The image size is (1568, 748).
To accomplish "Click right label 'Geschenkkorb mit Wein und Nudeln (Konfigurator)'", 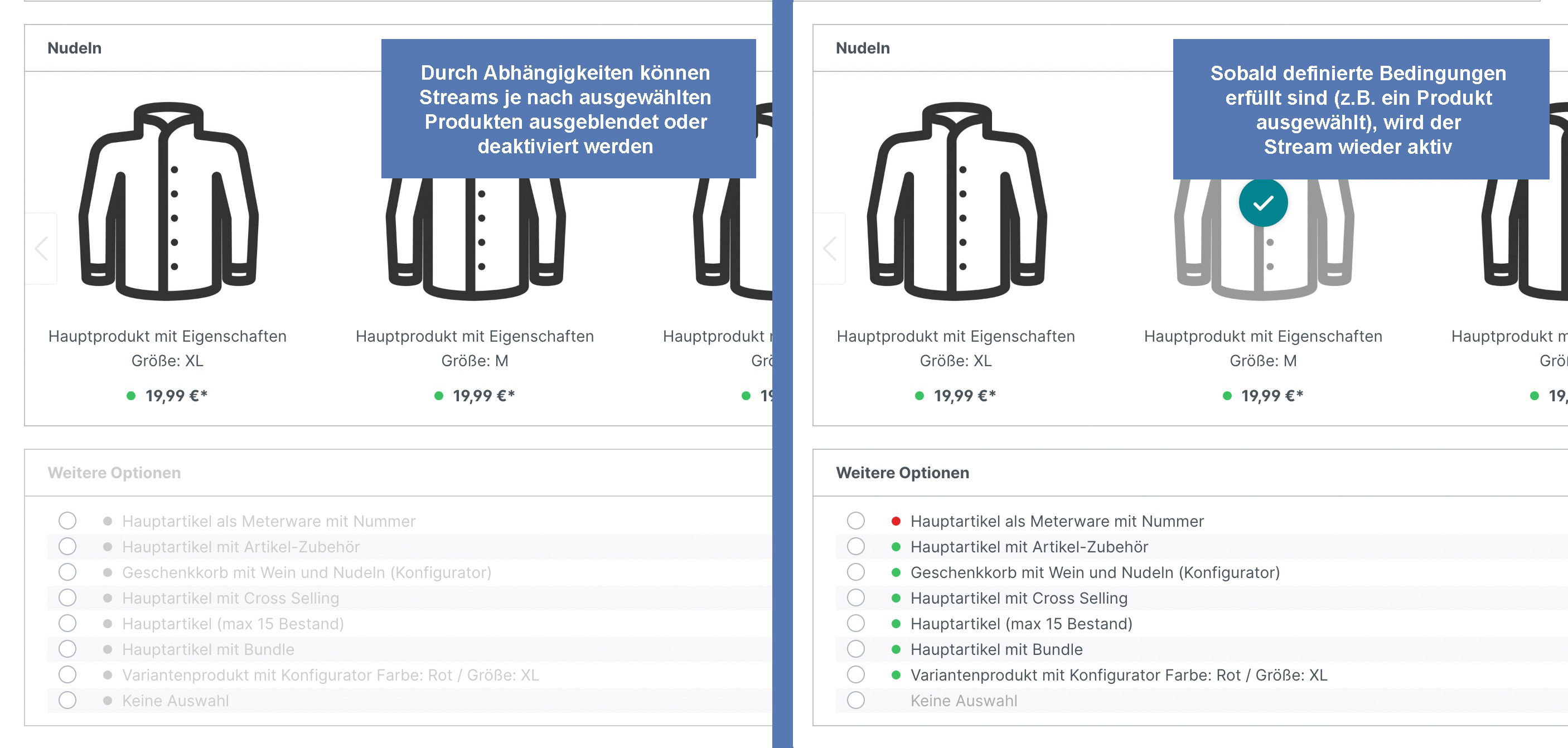I will coord(1095,573).
